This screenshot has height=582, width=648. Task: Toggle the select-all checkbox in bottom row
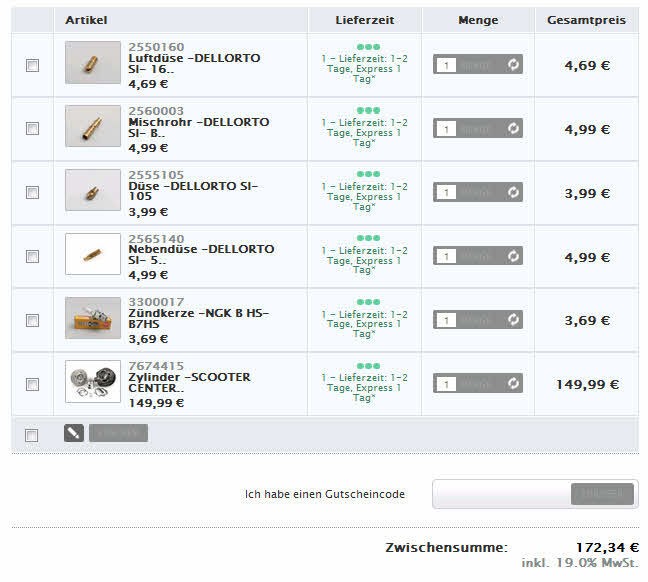pyautogui.click(x=32, y=435)
